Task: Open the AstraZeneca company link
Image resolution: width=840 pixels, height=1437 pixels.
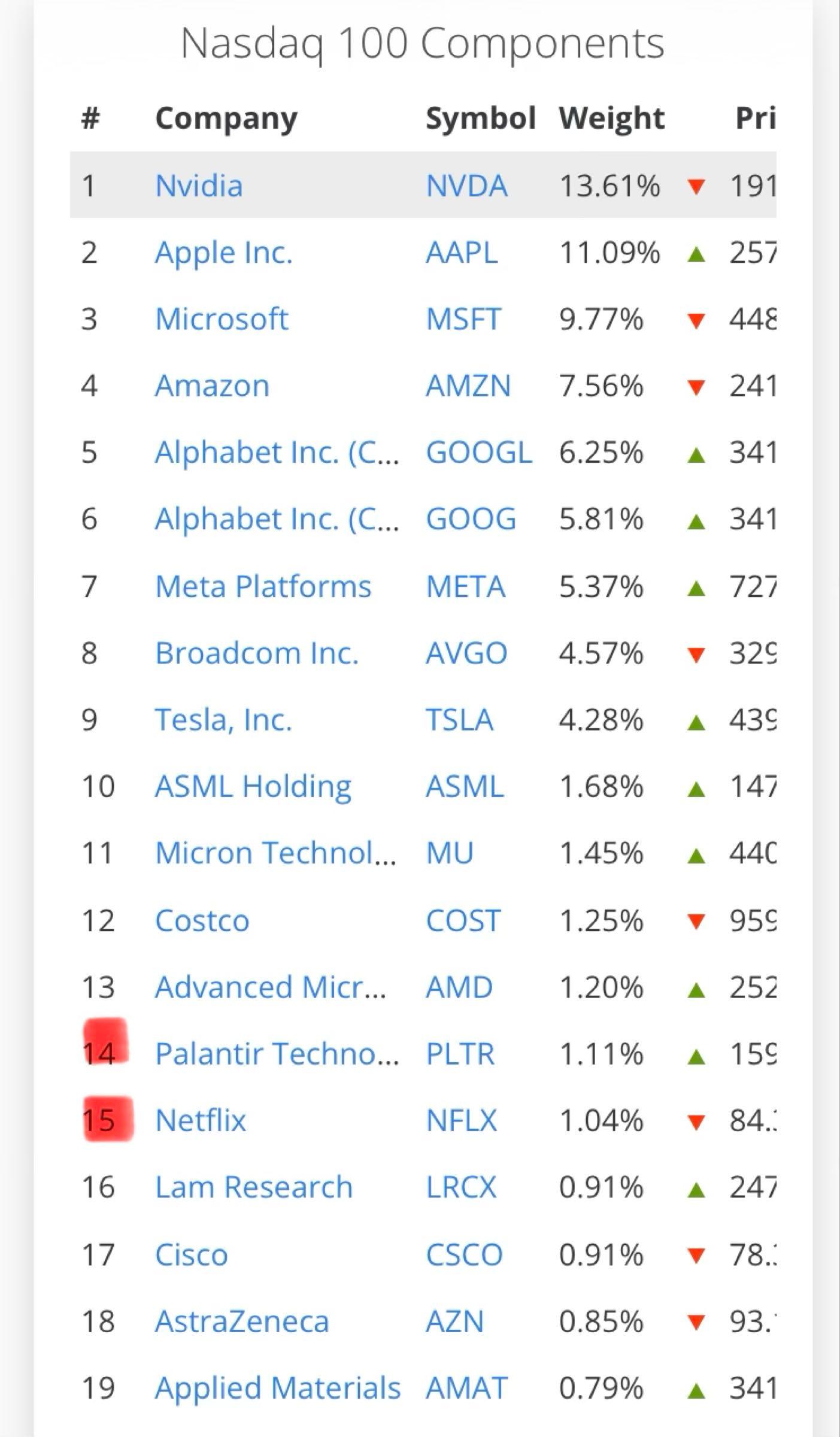Action: (242, 1321)
